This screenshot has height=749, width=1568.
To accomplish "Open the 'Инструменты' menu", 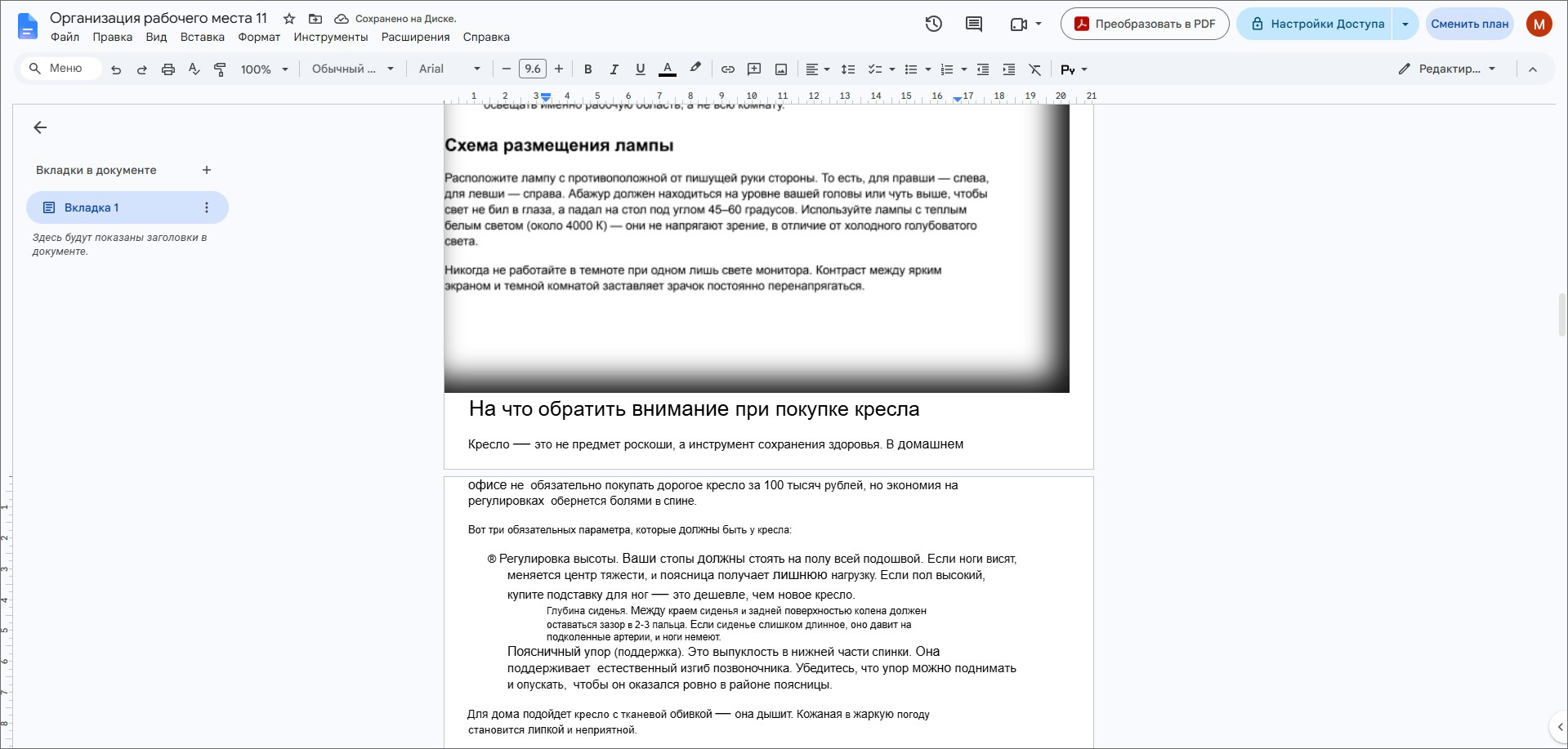I will pyautogui.click(x=331, y=37).
